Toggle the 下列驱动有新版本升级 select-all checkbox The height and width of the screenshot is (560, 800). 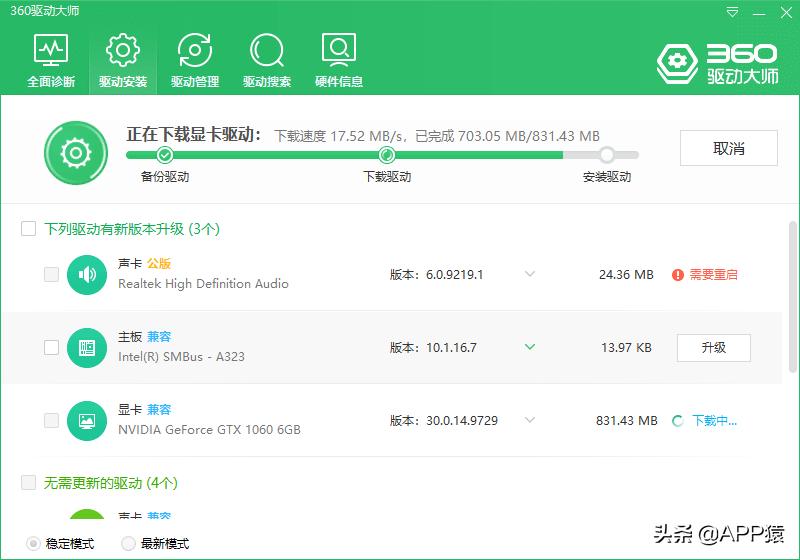(x=29, y=228)
